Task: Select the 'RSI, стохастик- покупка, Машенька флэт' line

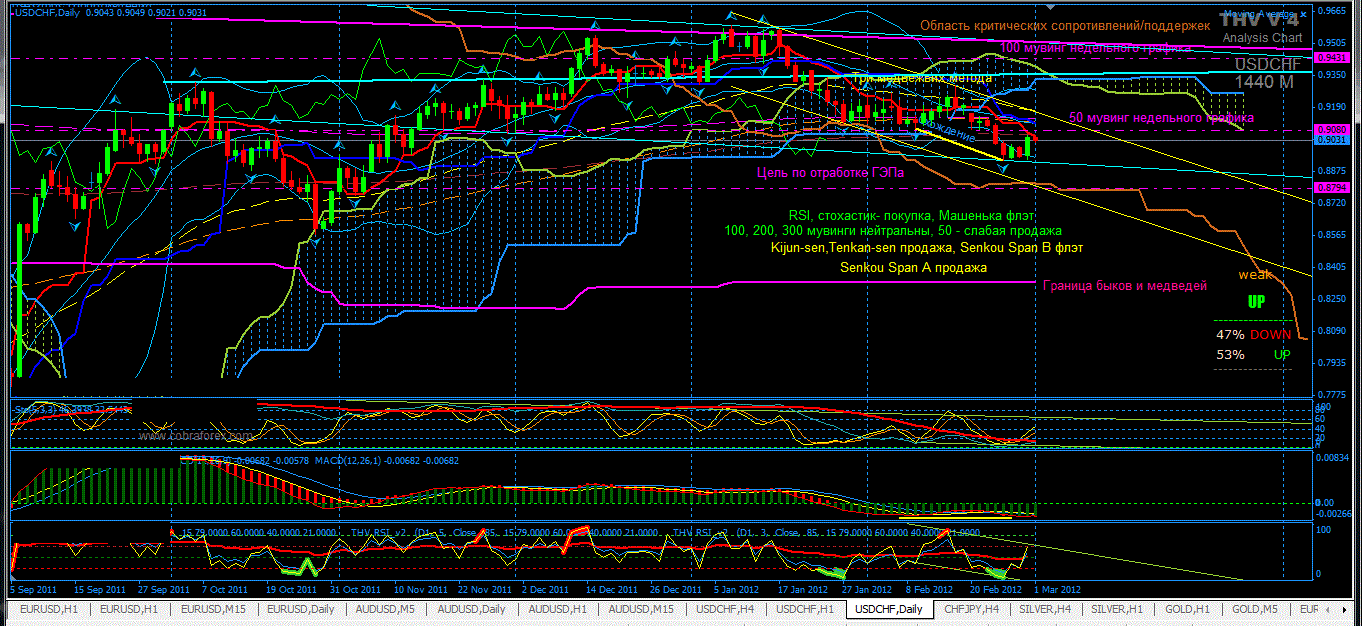Action: pos(912,215)
